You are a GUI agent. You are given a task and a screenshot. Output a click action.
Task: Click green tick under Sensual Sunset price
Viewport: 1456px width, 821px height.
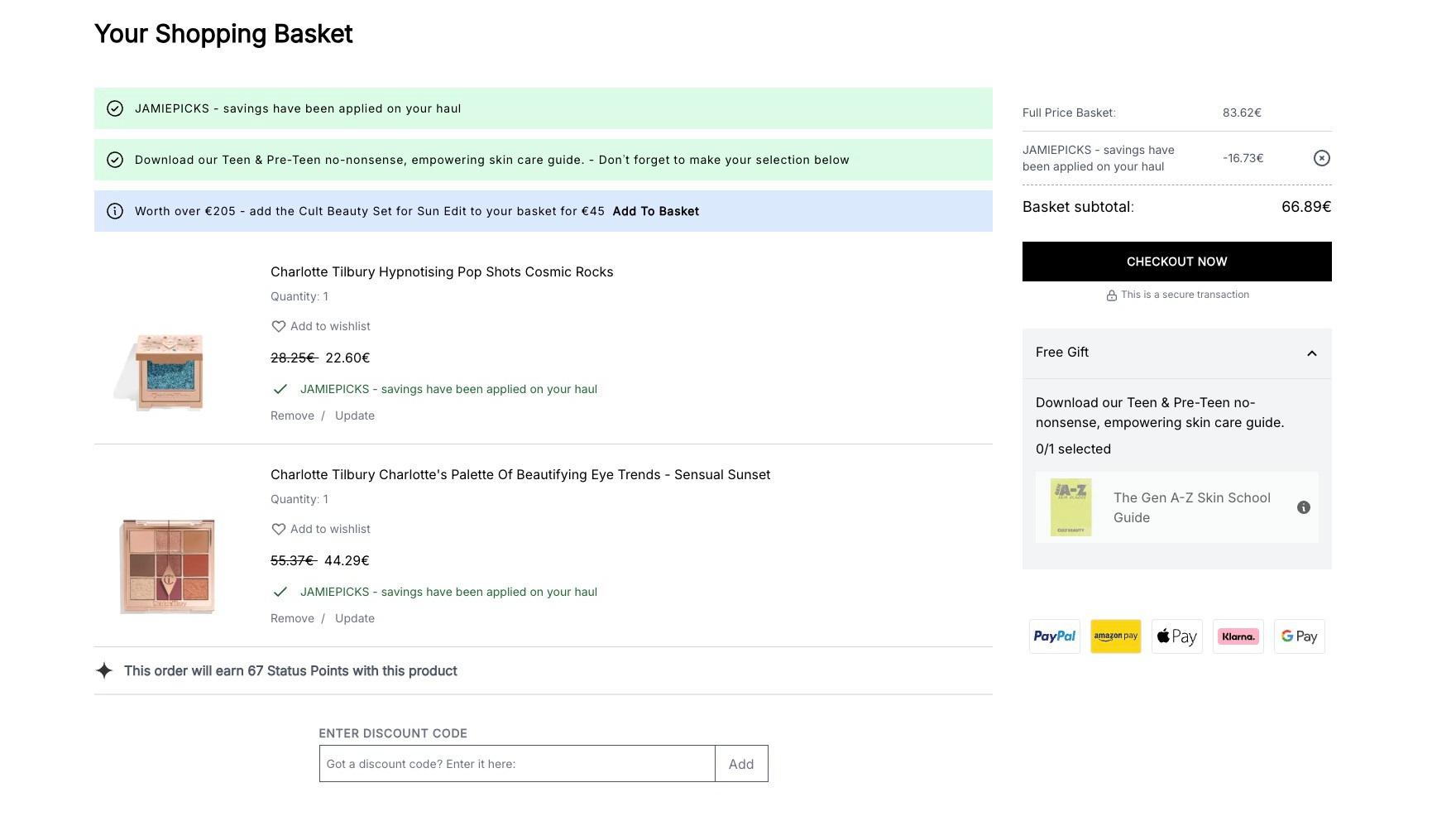(x=280, y=592)
